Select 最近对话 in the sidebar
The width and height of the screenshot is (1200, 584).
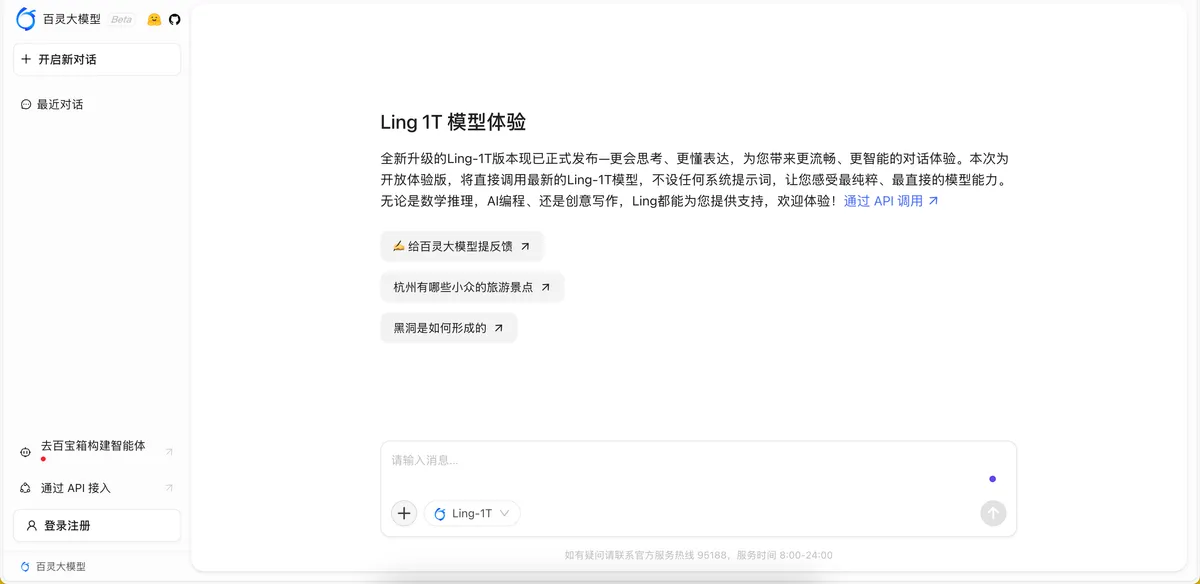tap(60, 104)
